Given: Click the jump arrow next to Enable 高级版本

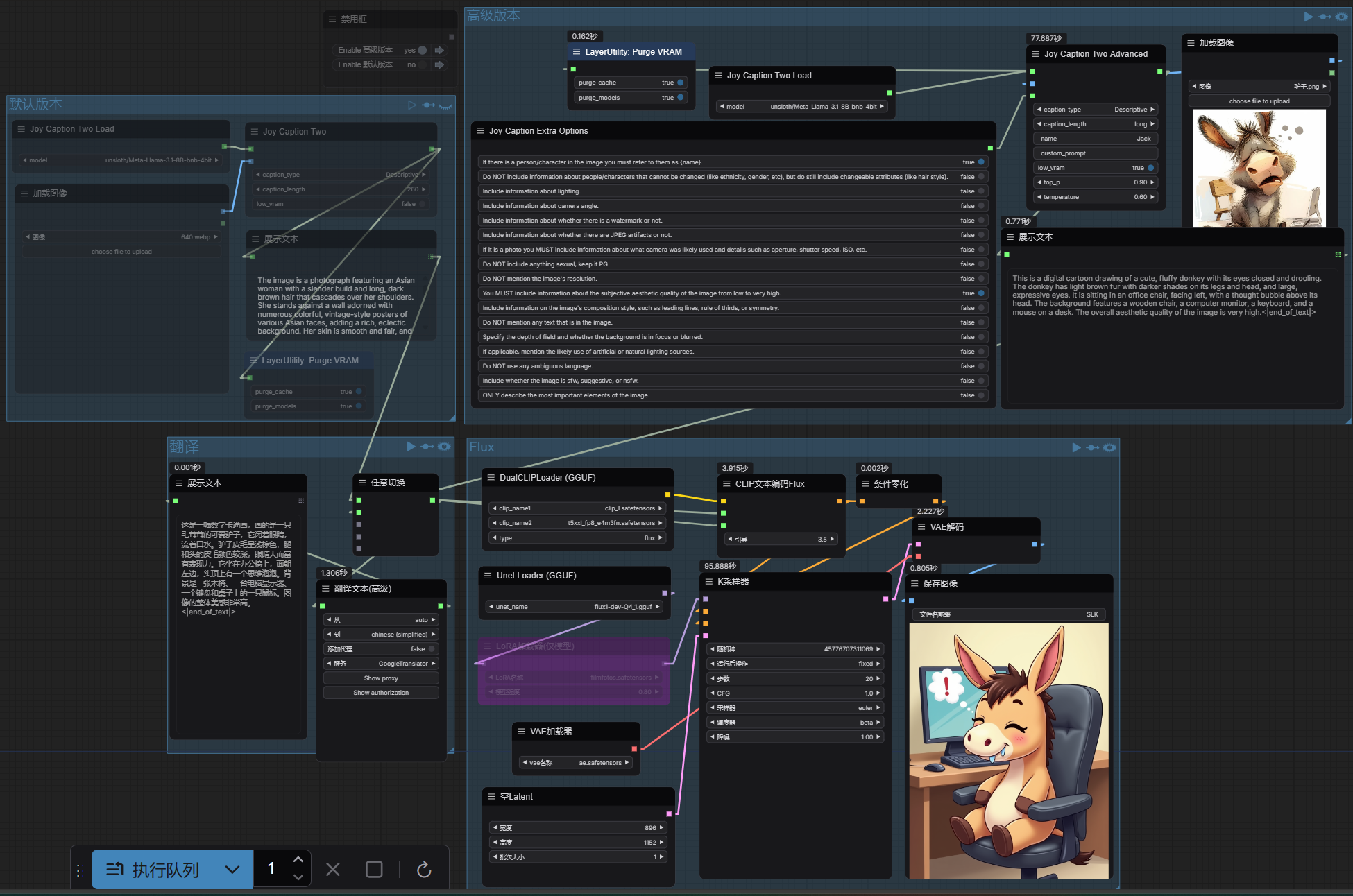Looking at the screenshot, I should tap(439, 50).
